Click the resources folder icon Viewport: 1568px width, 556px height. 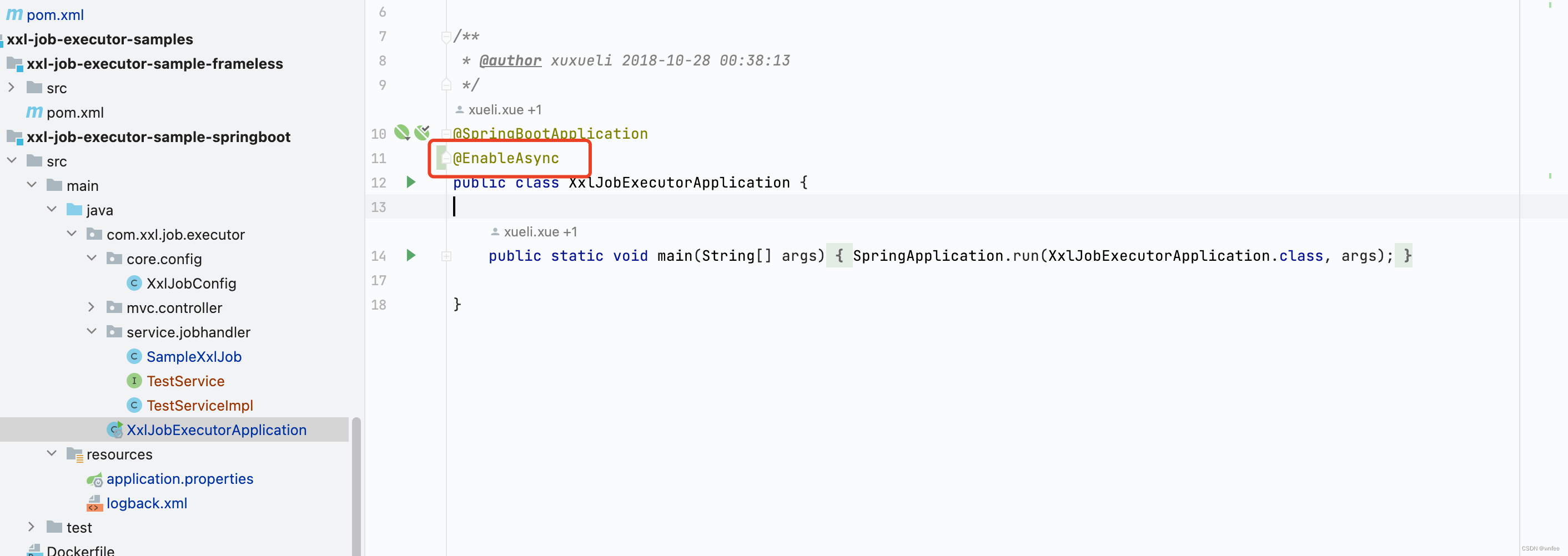click(74, 454)
